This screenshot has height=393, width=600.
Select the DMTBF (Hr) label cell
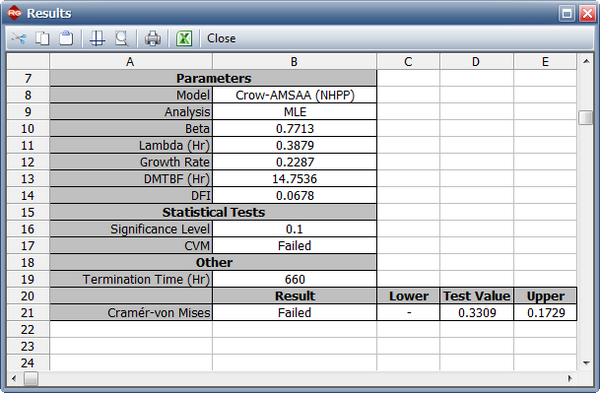tap(131, 179)
